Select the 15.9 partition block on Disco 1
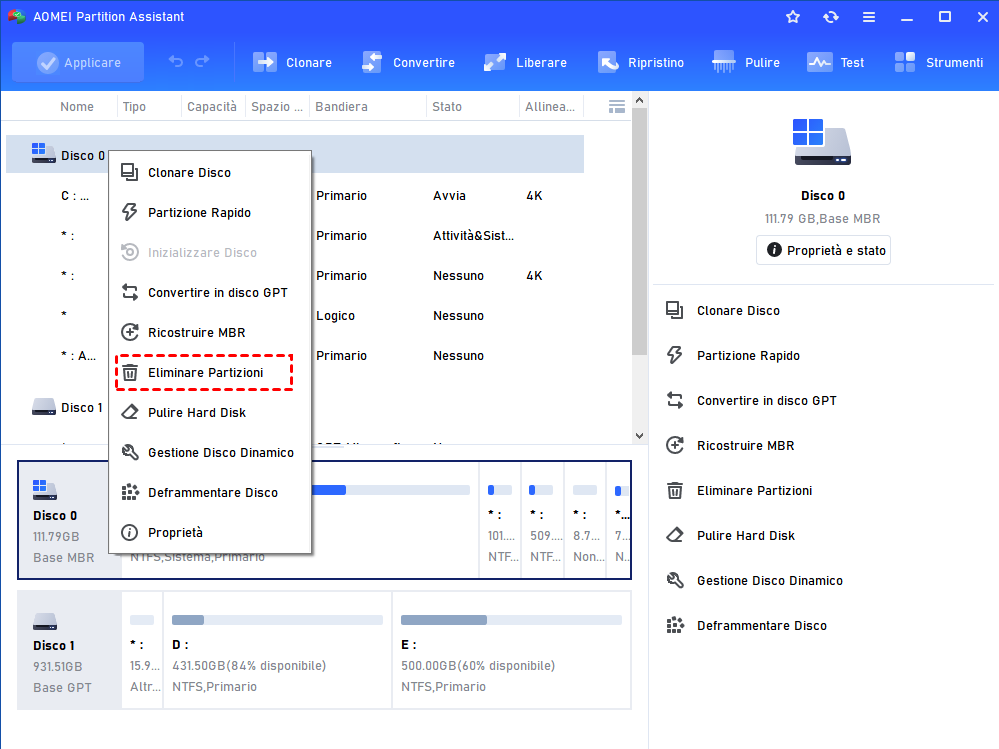The width and height of the screenshot is (999, 749). pyautogui.click(x=142, y=650)
